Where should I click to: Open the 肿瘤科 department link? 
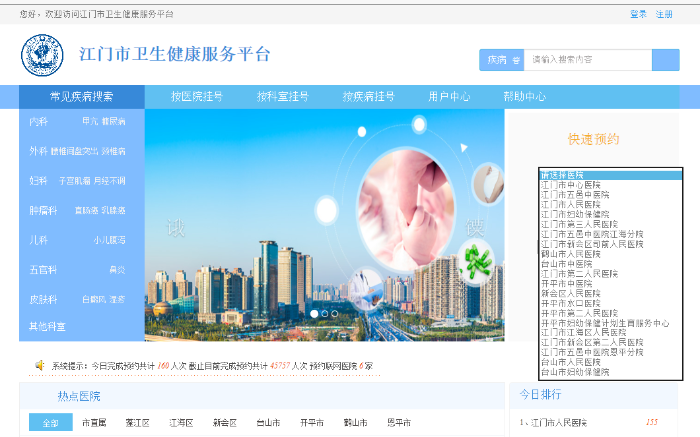coord(43,211)
